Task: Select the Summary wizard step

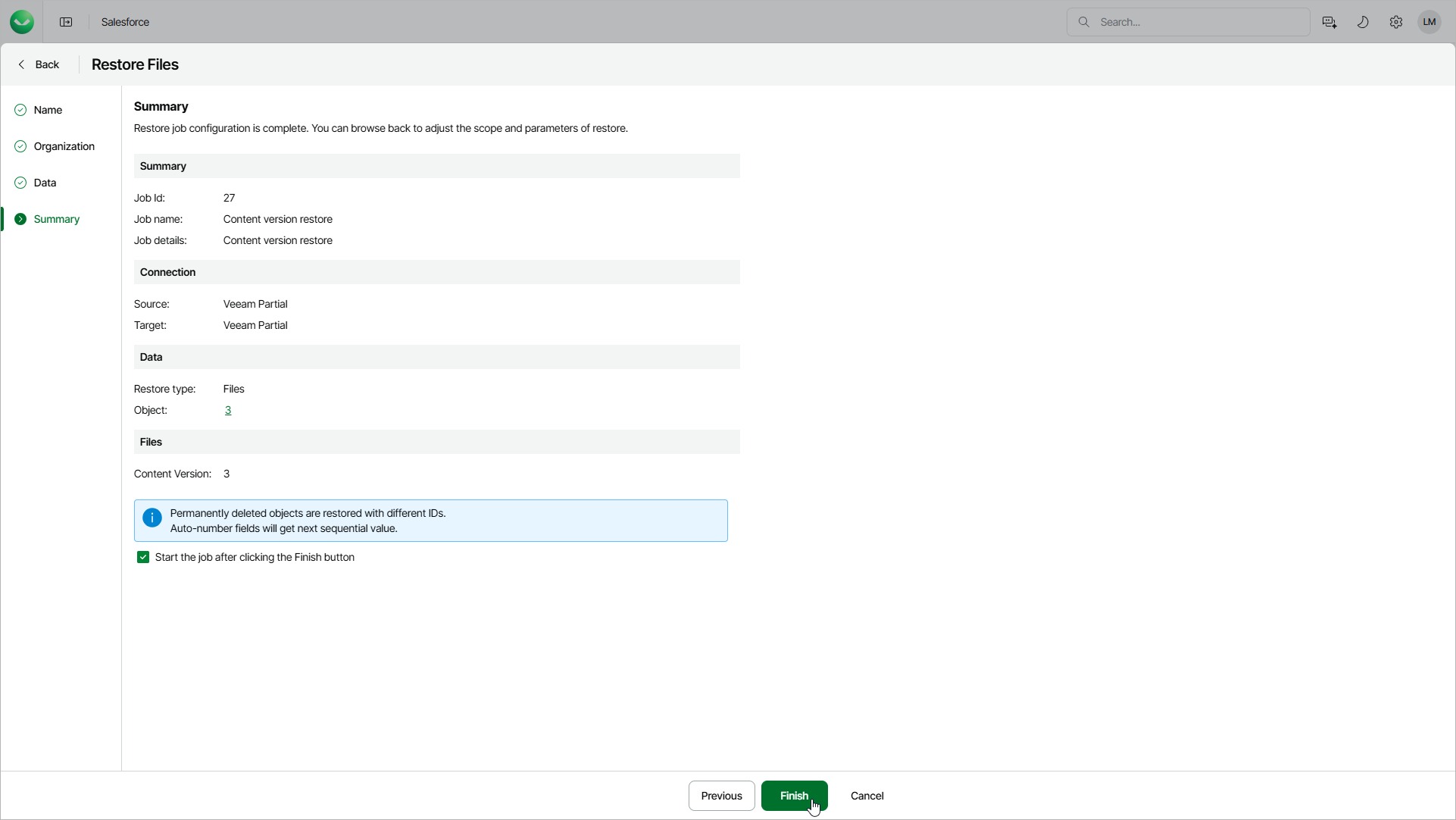Action: pos(56,219)
